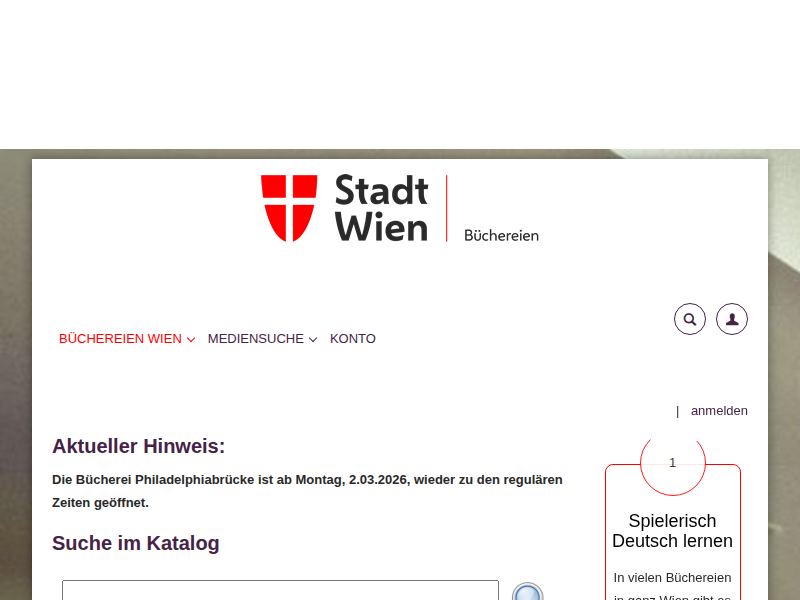Click the circled number 1 badge
Screen dimensions: 800x600
click(672, 463)
